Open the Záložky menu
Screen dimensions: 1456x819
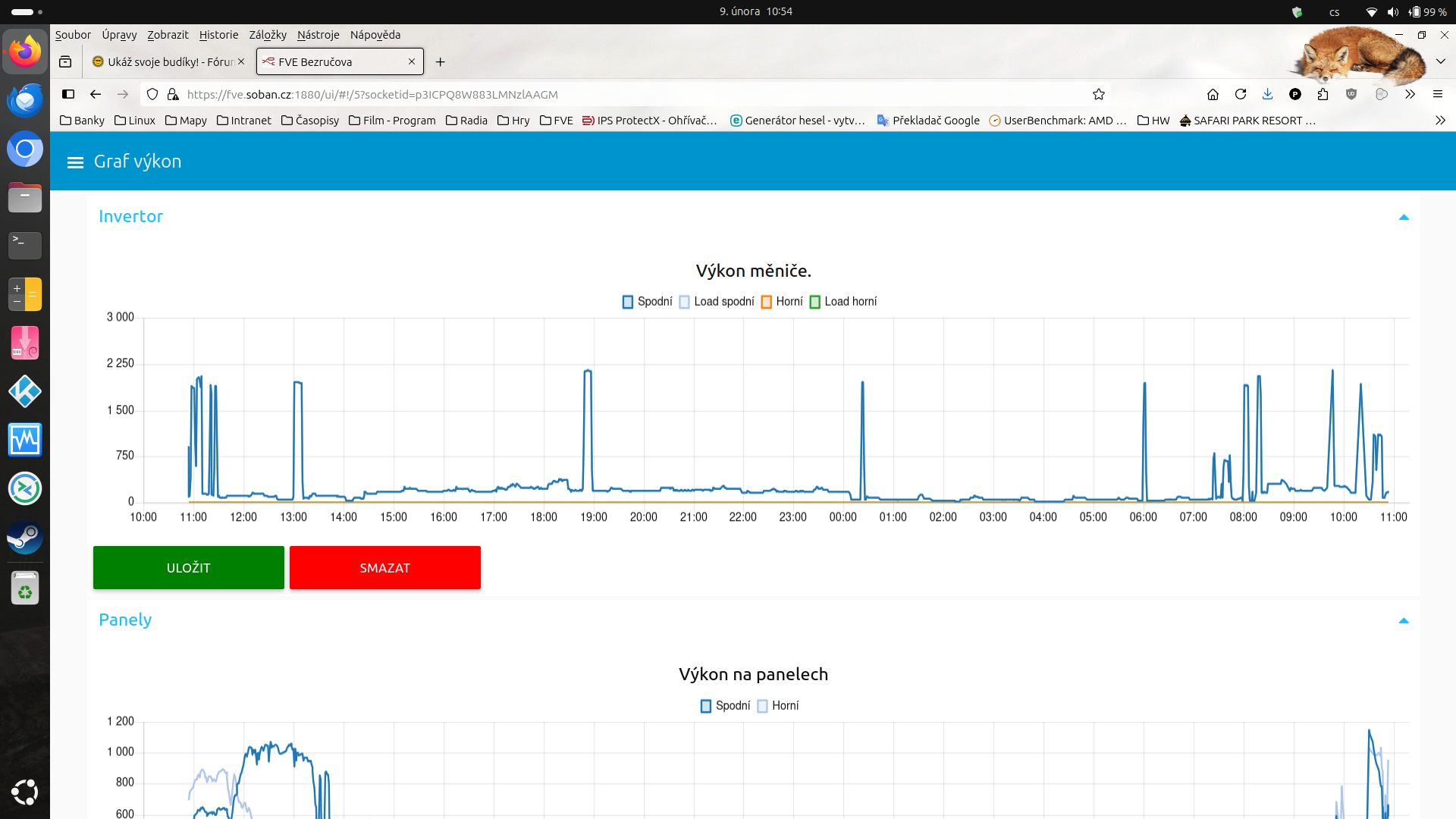coord(268,35)
